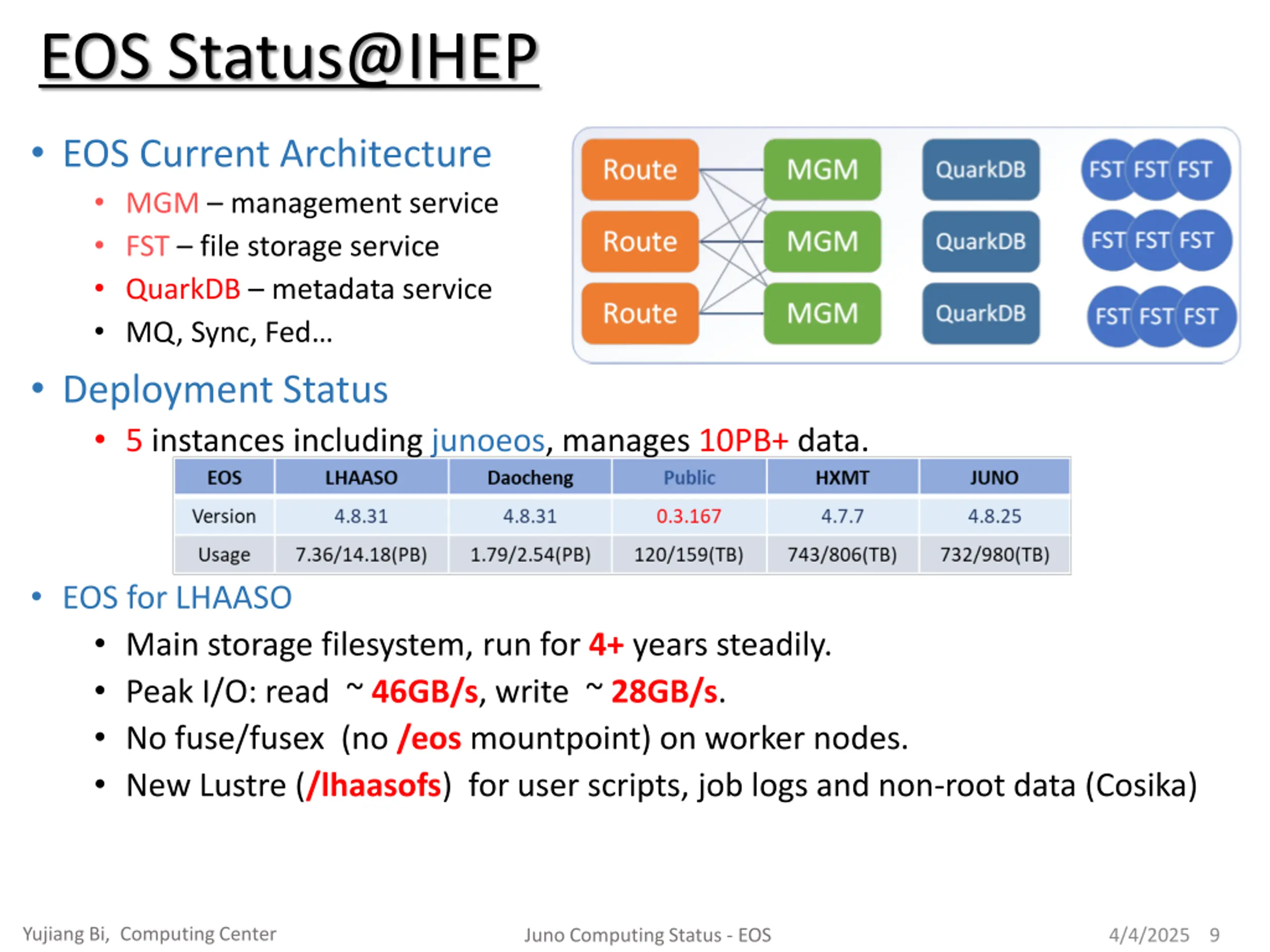
Task: Click the top green MGM box
Action: point(822,170)
